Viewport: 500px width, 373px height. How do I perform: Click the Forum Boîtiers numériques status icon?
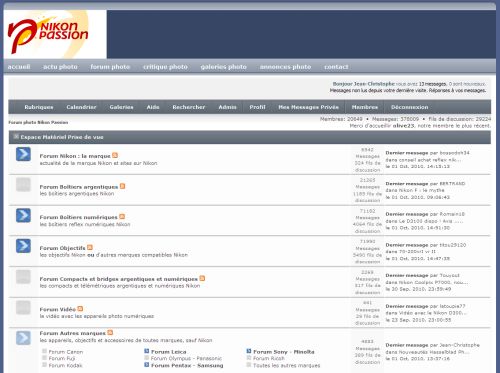23,215
